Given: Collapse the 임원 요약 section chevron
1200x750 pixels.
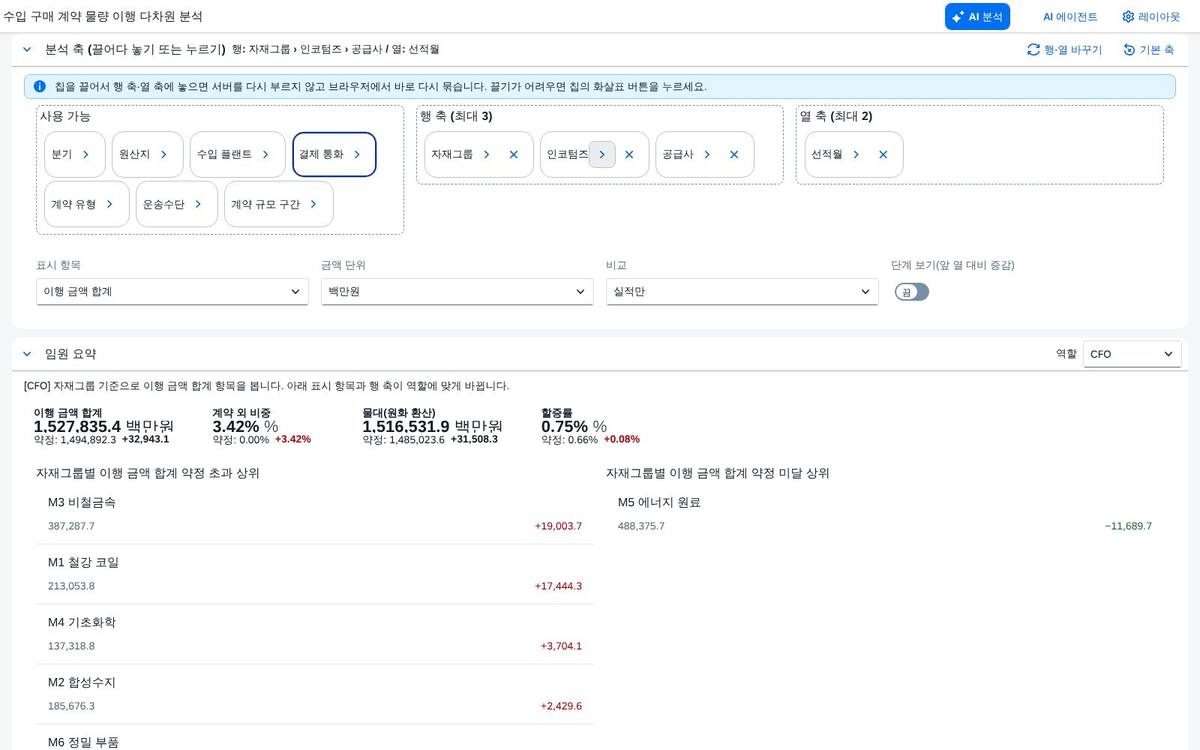Looking at the screenshot, I should click(x=27, y=354).
